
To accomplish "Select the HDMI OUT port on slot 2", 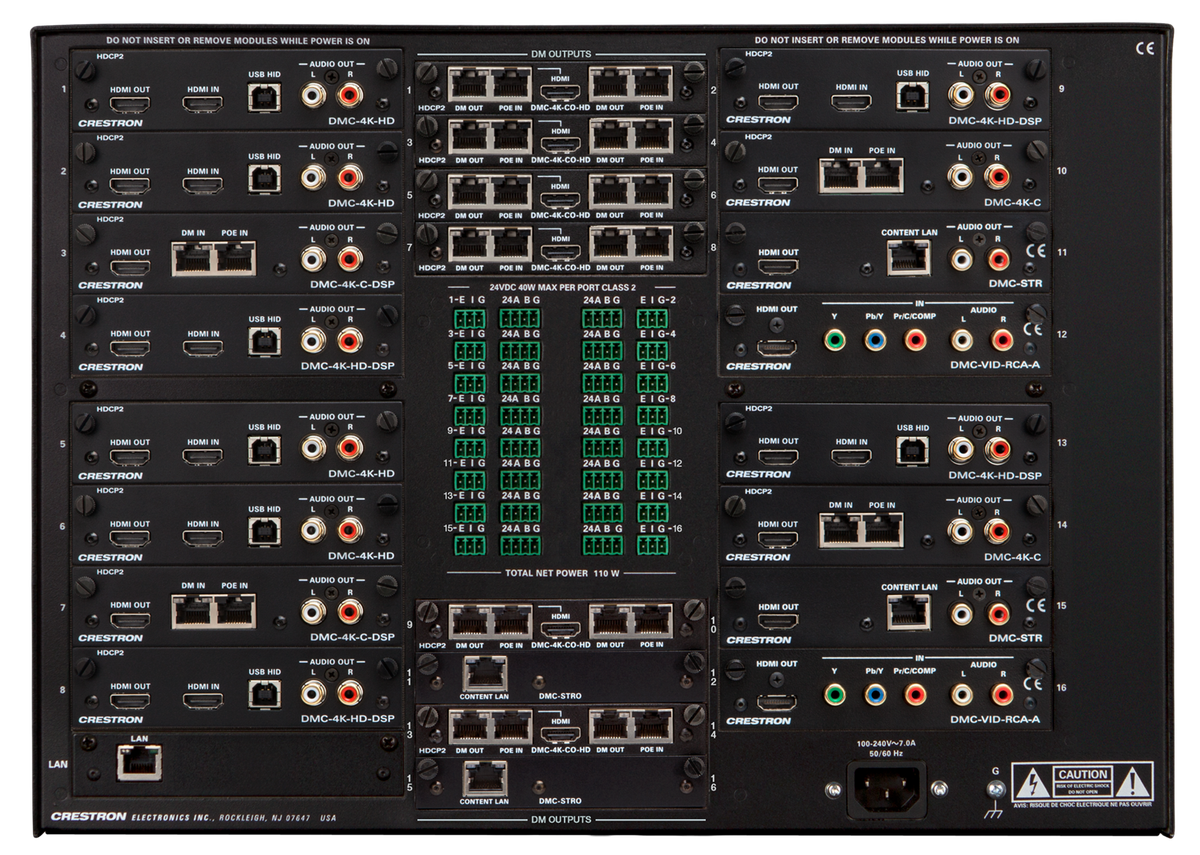I will click(129, 186).
